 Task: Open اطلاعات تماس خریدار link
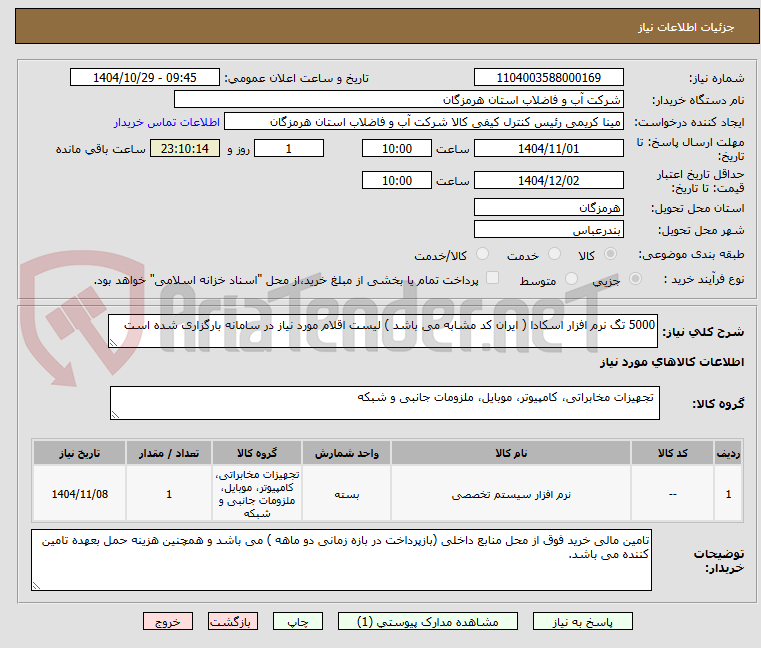pos(167,122)
